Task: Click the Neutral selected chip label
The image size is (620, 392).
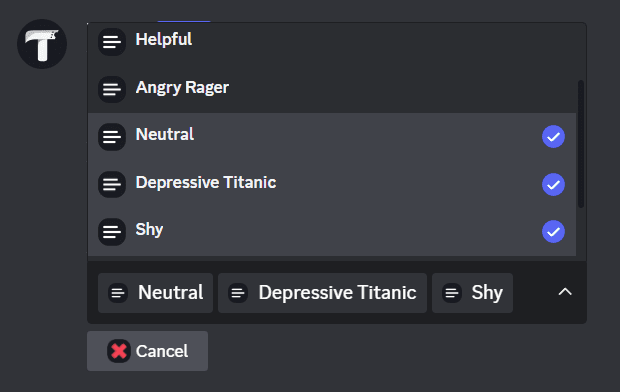Action: pyautogui.click(x=170, y=293)
